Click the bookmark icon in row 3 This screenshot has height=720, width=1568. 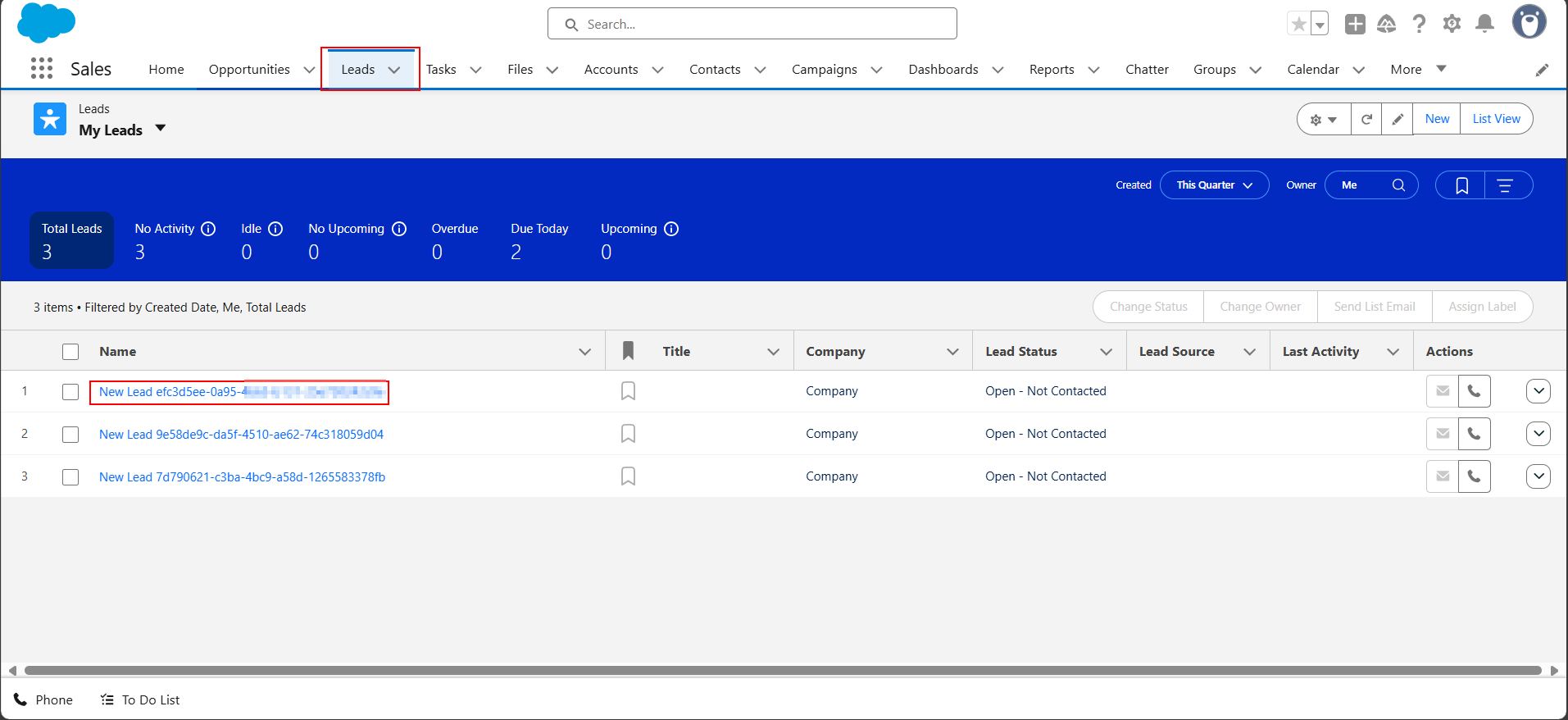(628, 476)
